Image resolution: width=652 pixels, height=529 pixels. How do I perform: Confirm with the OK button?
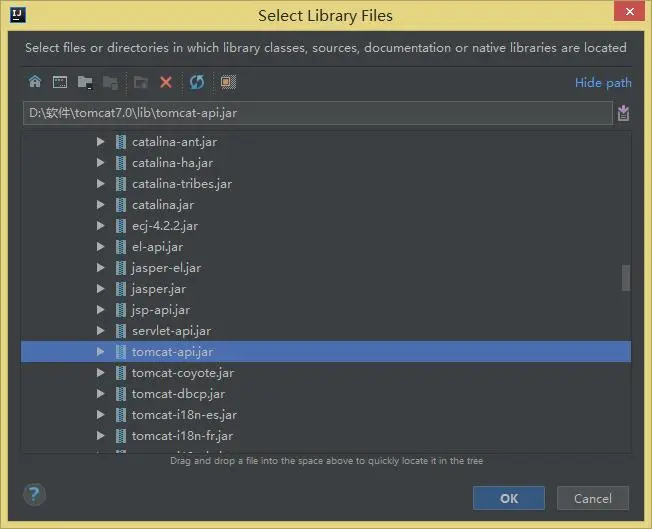tap(509, 498)
